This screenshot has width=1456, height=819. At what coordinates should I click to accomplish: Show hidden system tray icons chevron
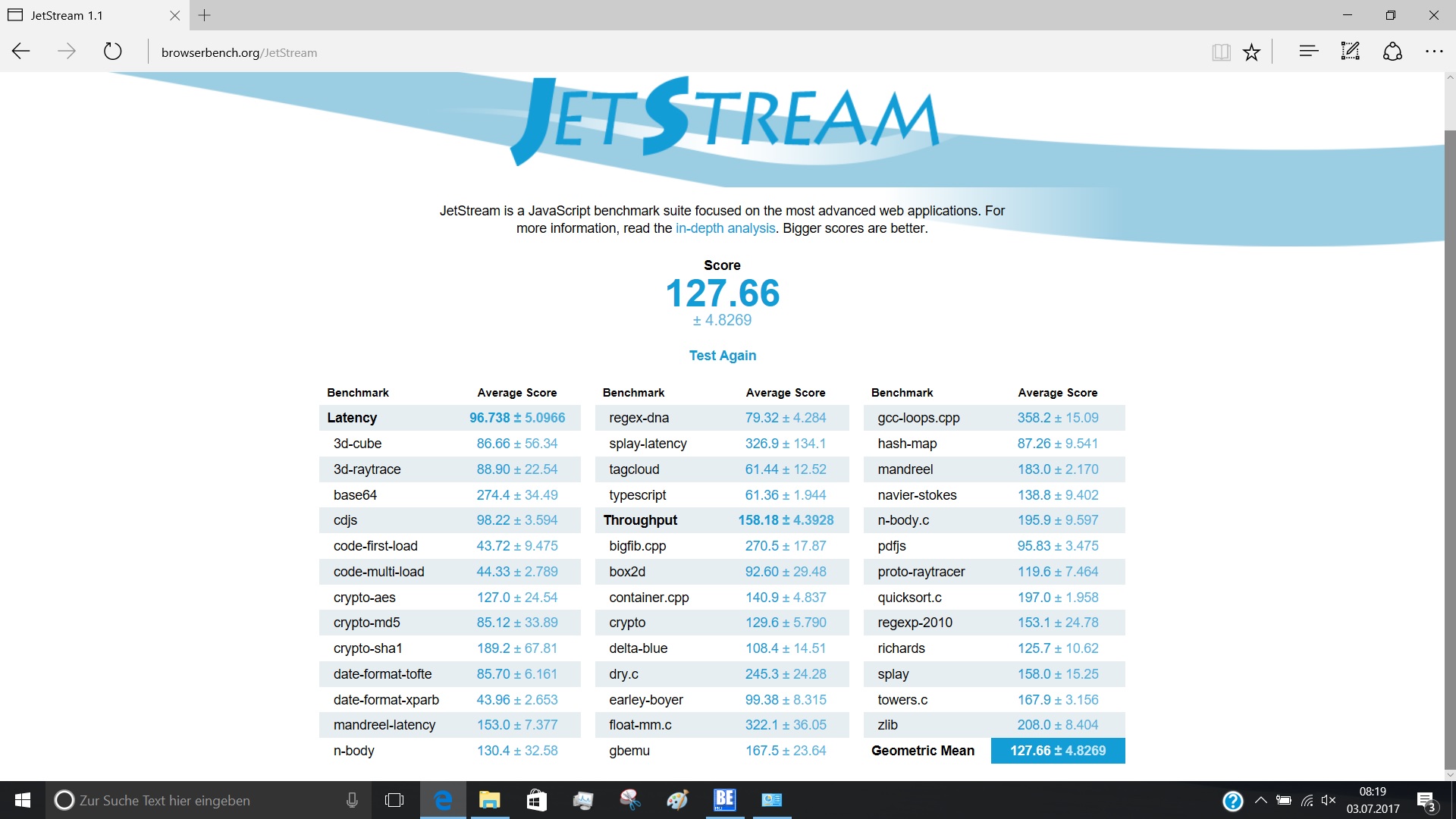click(x=1260, y=800)
